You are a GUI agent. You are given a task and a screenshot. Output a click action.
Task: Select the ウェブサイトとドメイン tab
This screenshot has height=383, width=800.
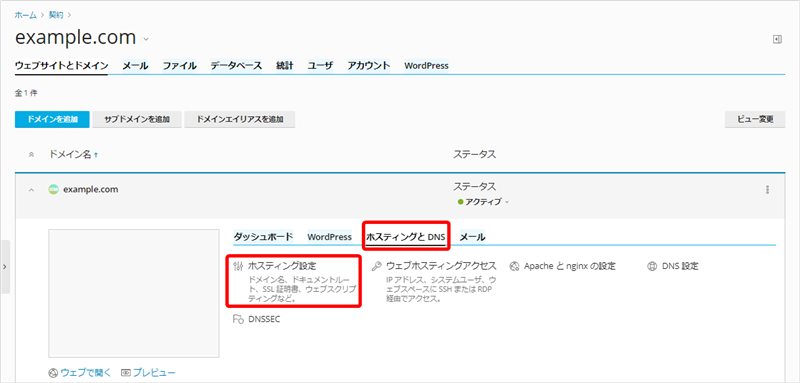pyautogui.click(x=61, y=66)
